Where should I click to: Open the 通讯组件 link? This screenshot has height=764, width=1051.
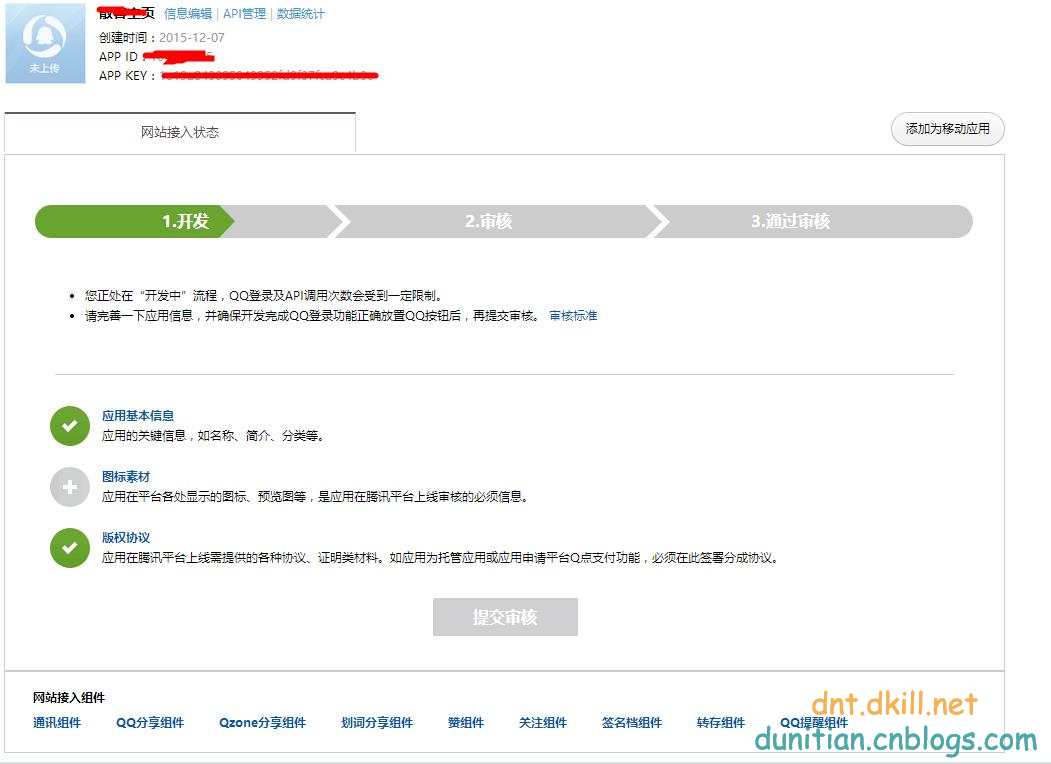tap(57, 722)
